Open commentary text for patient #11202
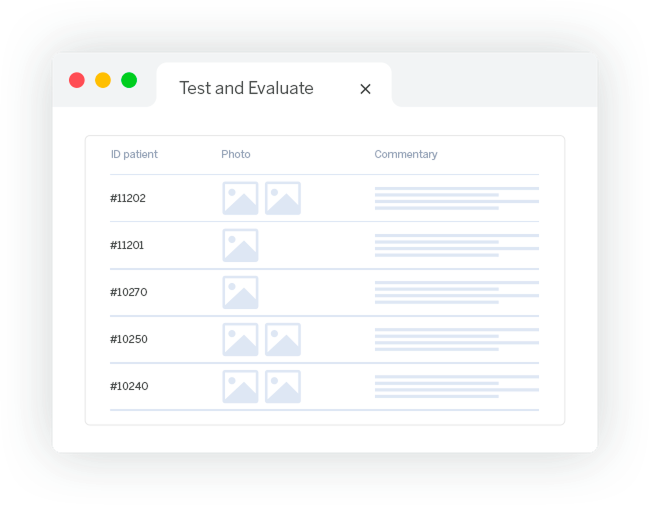650x505 pixels. [x=456, y=198]
